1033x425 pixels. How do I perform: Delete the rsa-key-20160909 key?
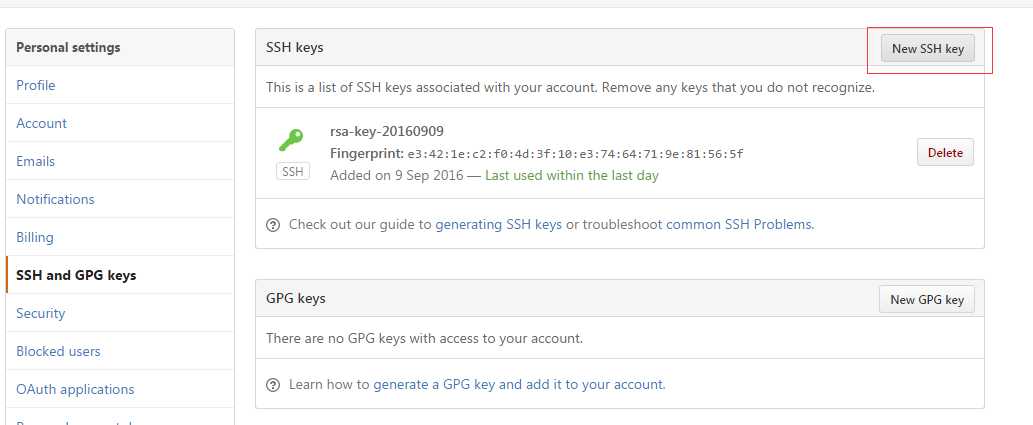coord(945,152)
